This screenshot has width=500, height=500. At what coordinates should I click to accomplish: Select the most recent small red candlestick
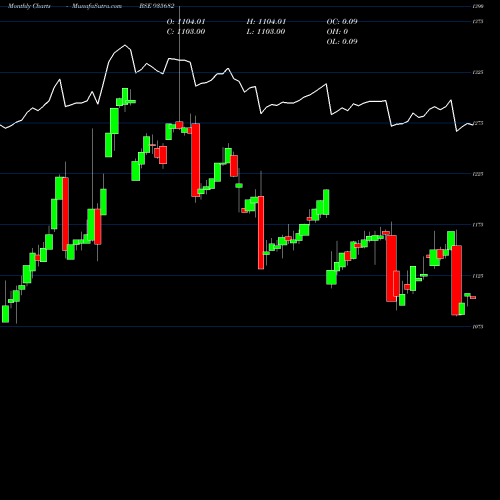pos(473,298)
